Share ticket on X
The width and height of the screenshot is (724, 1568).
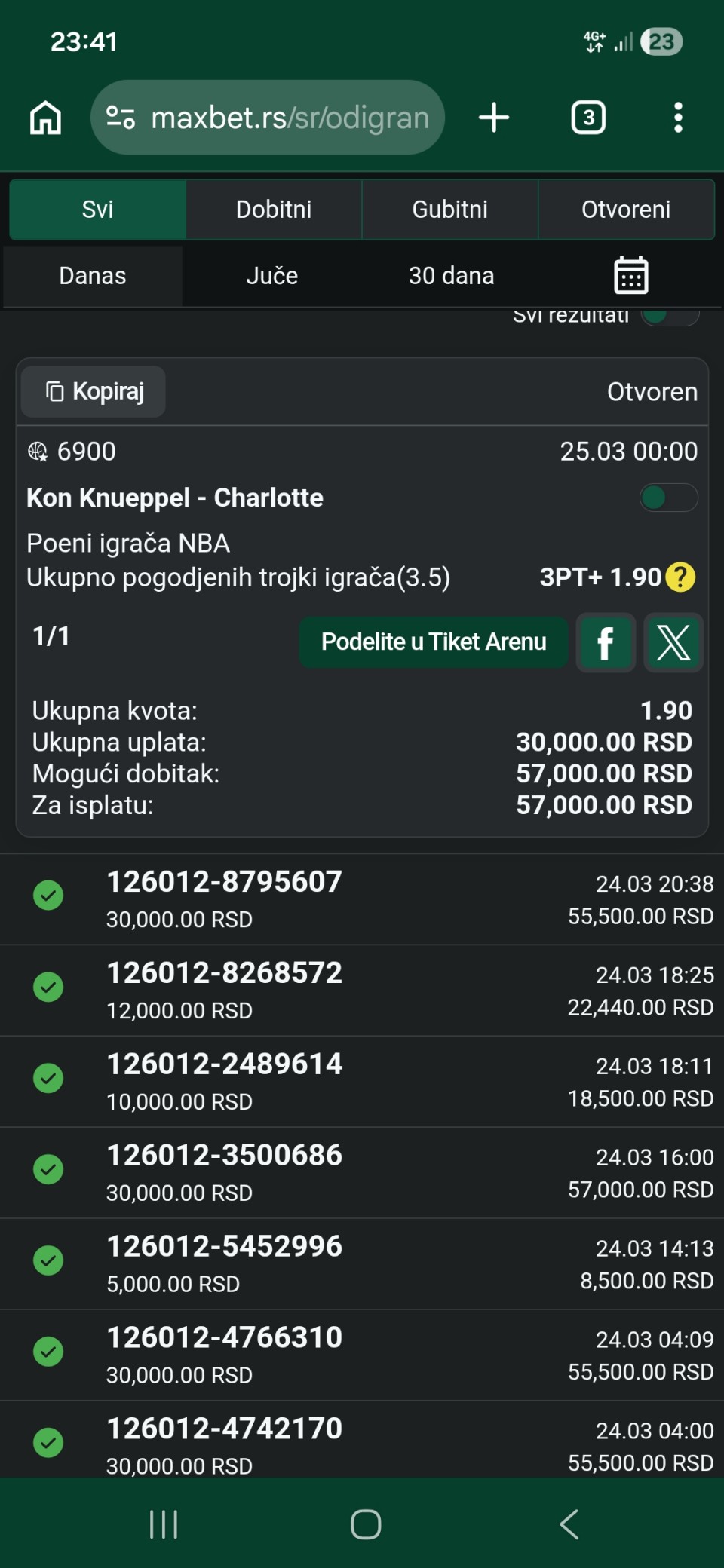click(673, 642)
